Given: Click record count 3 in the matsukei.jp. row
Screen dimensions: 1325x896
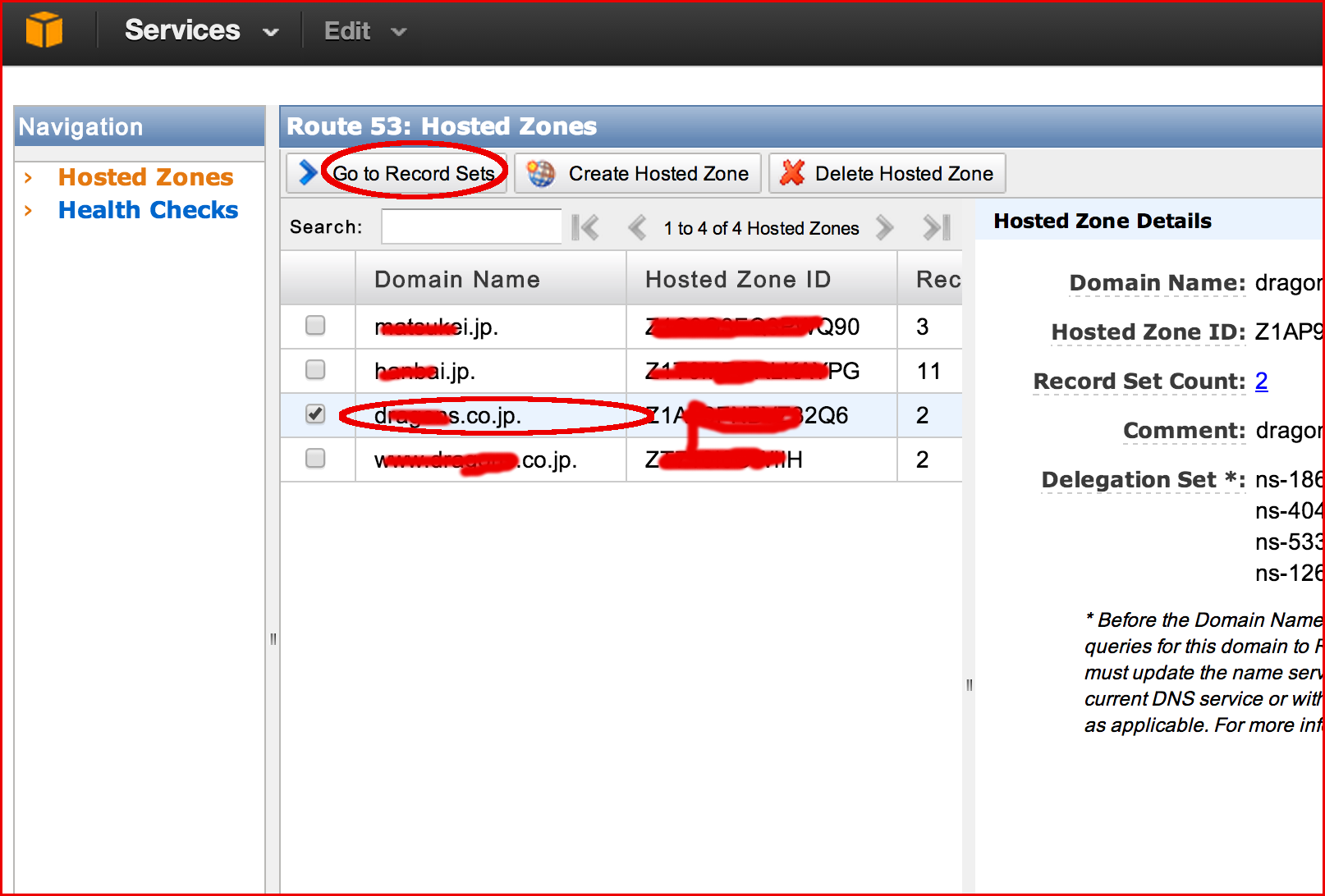Looking at the screenshot, I should coord(923,327).
